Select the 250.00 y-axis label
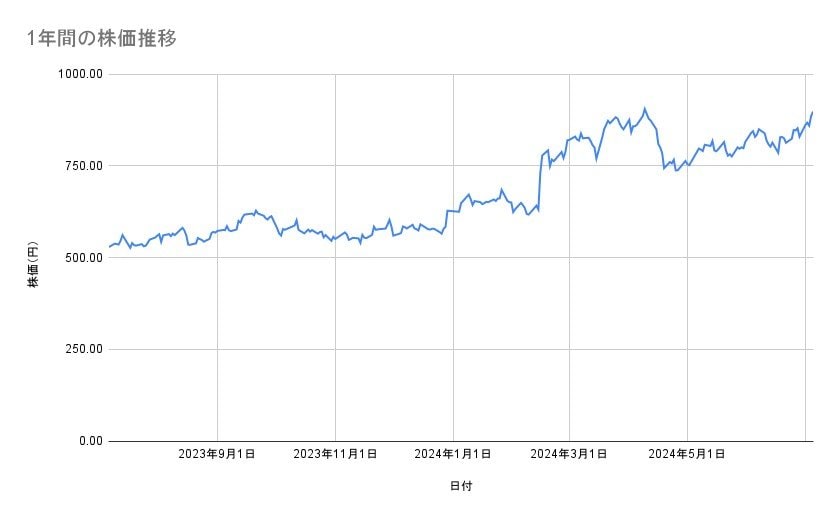This screenshot has height=519, width=839. pos(84,349)
